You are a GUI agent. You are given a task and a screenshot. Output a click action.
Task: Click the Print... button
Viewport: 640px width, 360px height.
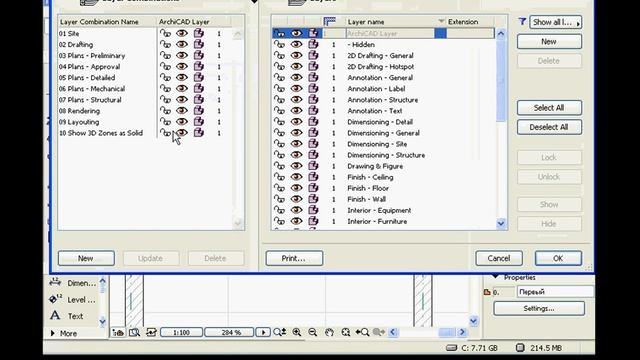(x=294, y=258)
